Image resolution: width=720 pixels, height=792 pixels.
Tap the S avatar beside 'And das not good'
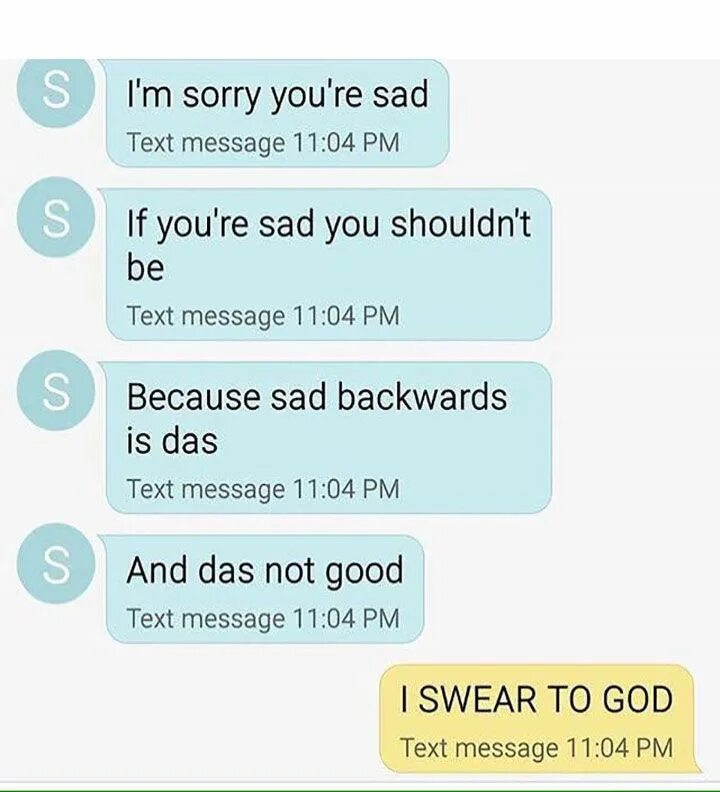pos(56,564)
